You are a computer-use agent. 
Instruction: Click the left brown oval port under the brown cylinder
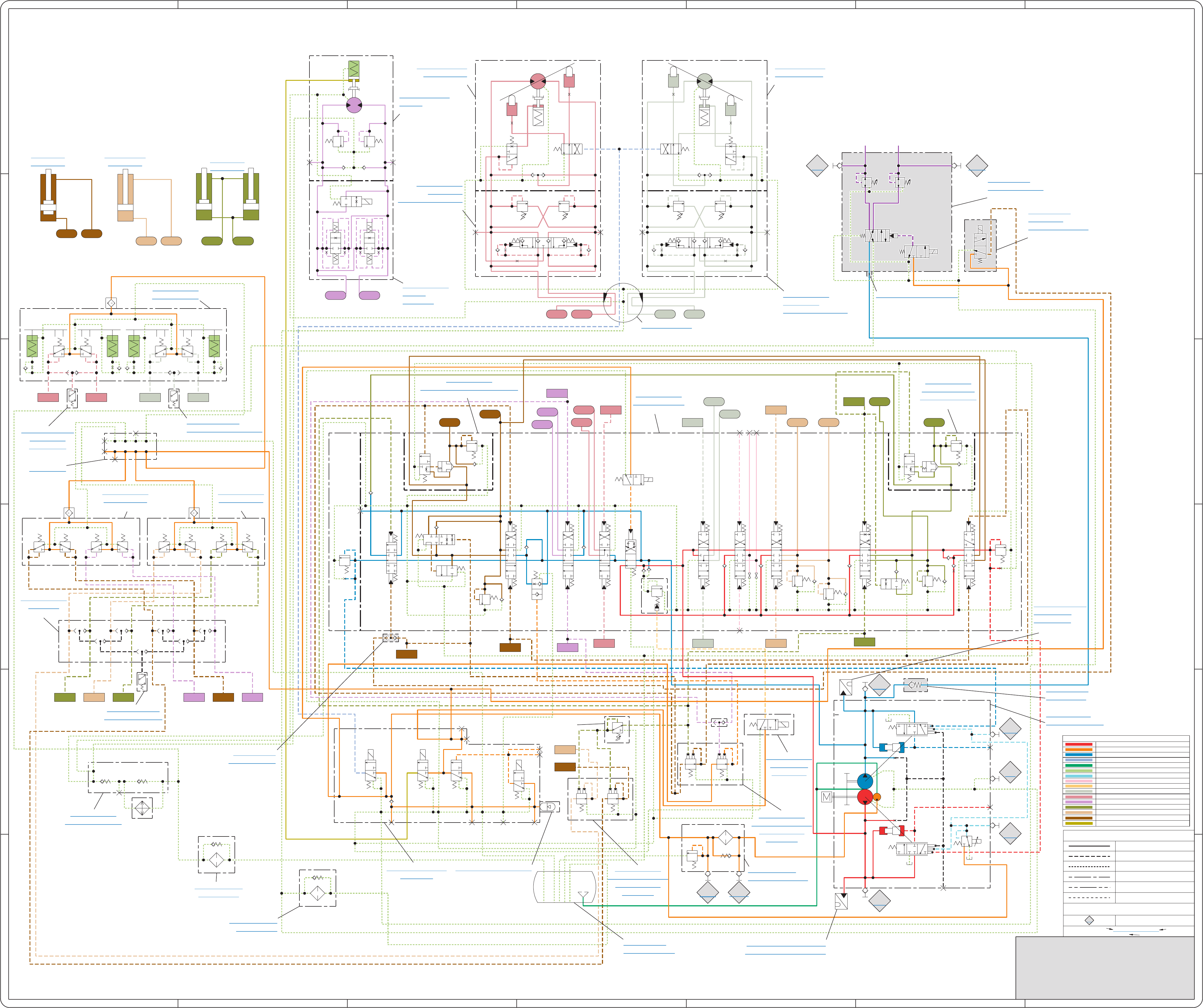67,234
